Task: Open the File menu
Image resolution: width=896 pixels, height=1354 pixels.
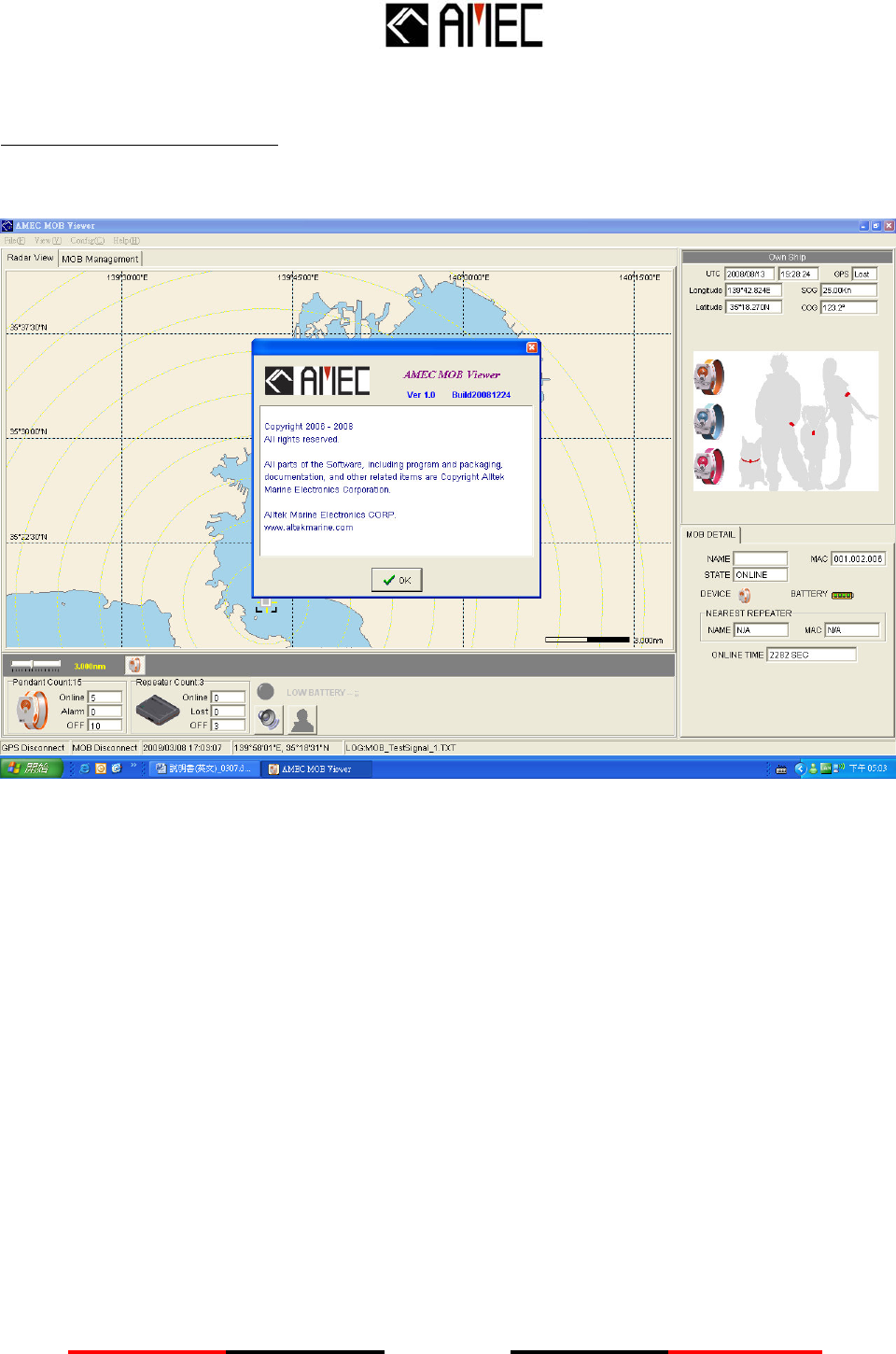Action: pyautogui.click(x=15, y=241)
